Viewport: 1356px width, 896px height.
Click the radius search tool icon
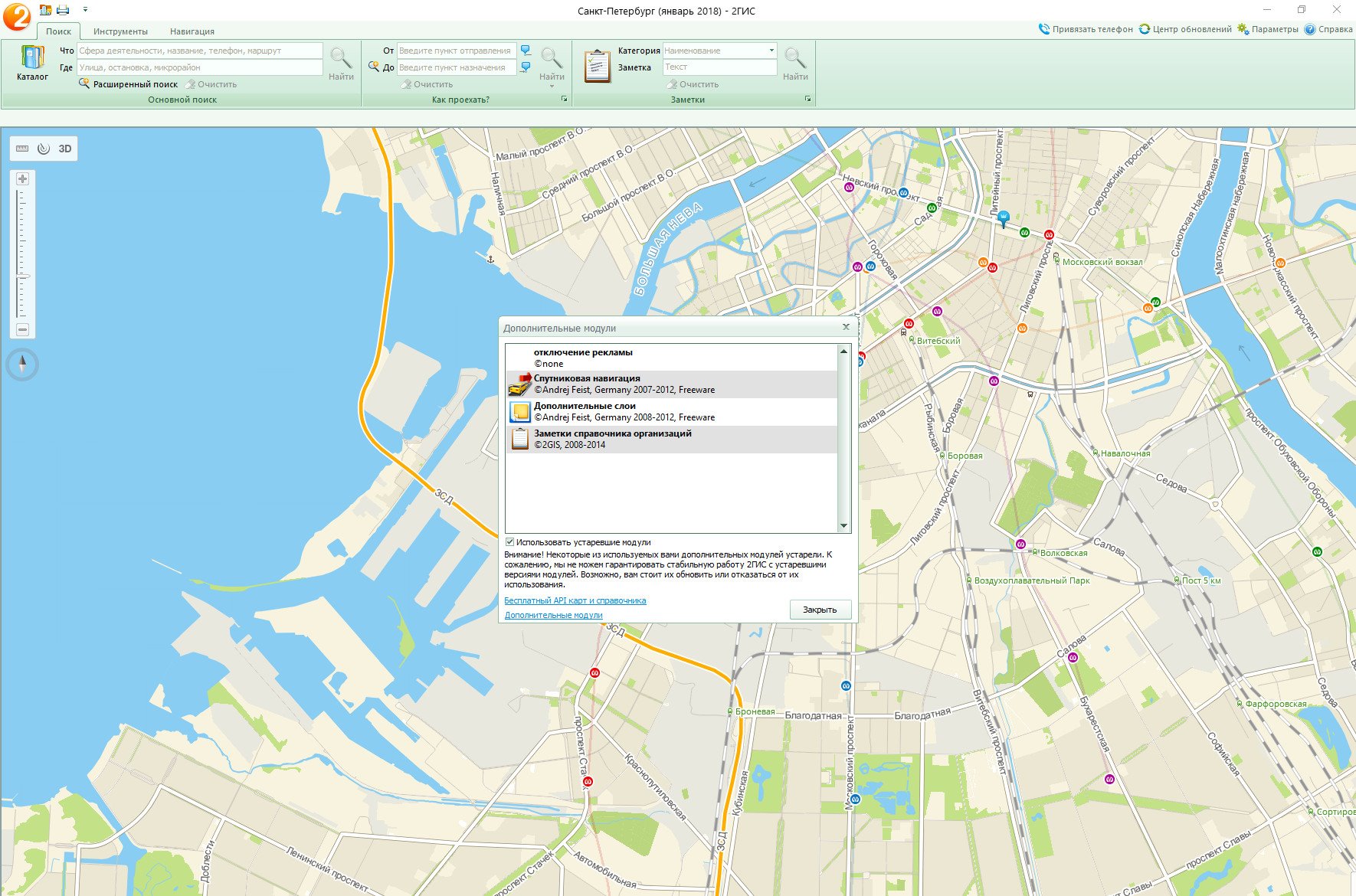click(x=44, y=149)
